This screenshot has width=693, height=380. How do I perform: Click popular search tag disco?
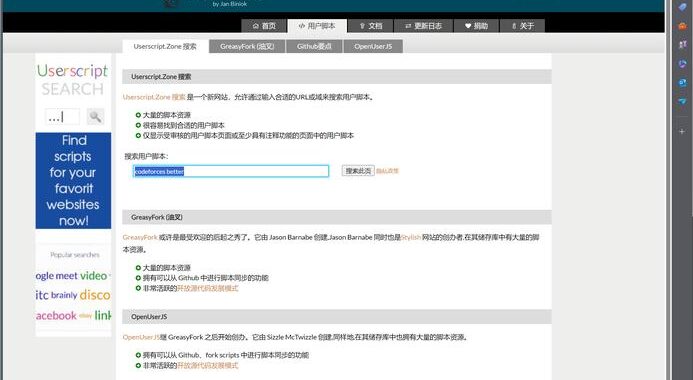coord(95,295)
